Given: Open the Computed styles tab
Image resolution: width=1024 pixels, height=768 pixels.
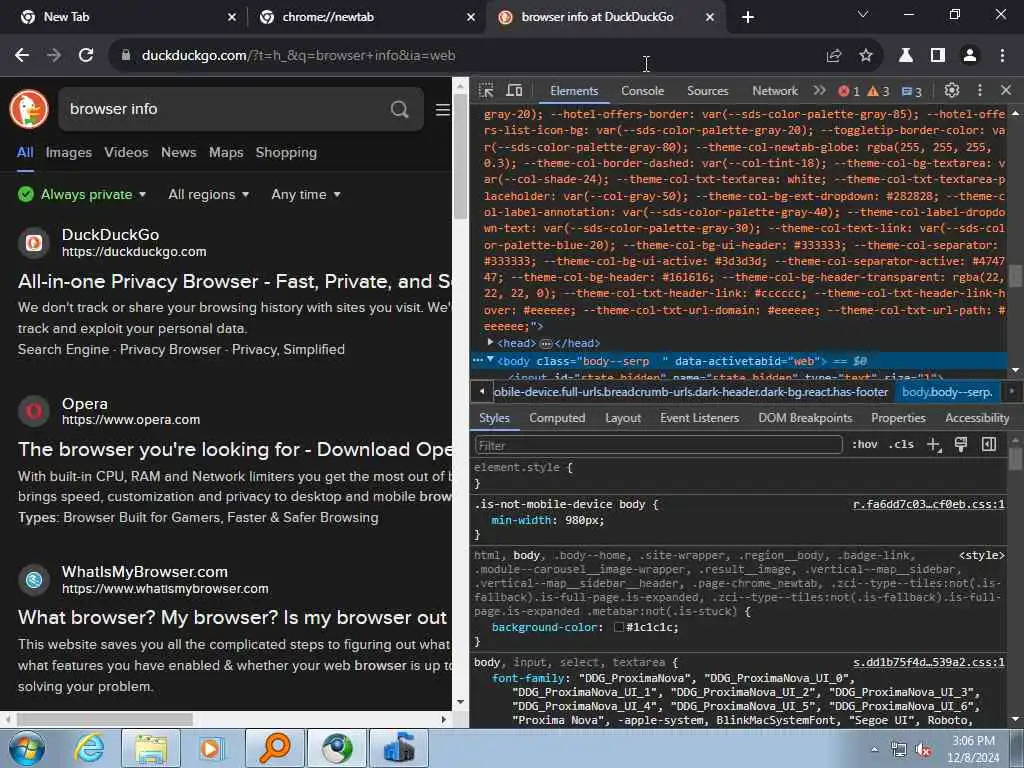Looking at the screenshot, I should 557,418.
